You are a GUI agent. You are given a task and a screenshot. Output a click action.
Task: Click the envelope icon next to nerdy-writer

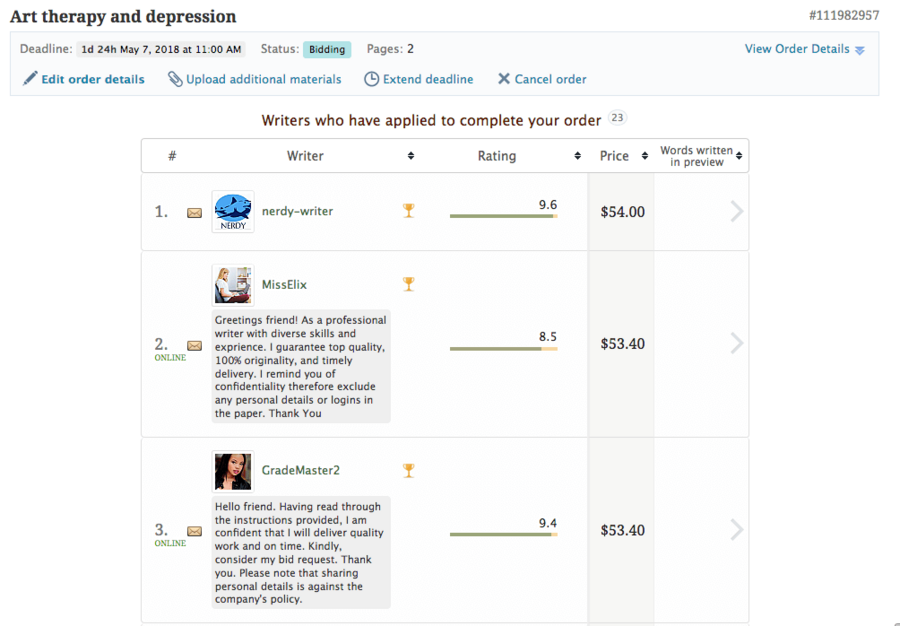click(195, 213)
